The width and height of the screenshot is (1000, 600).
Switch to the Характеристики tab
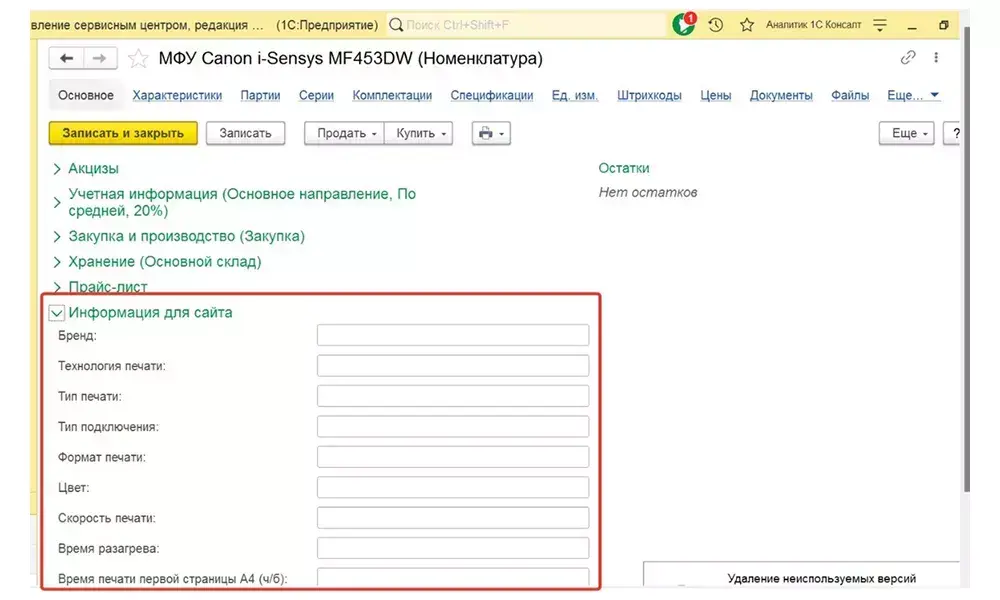[177, 96]
